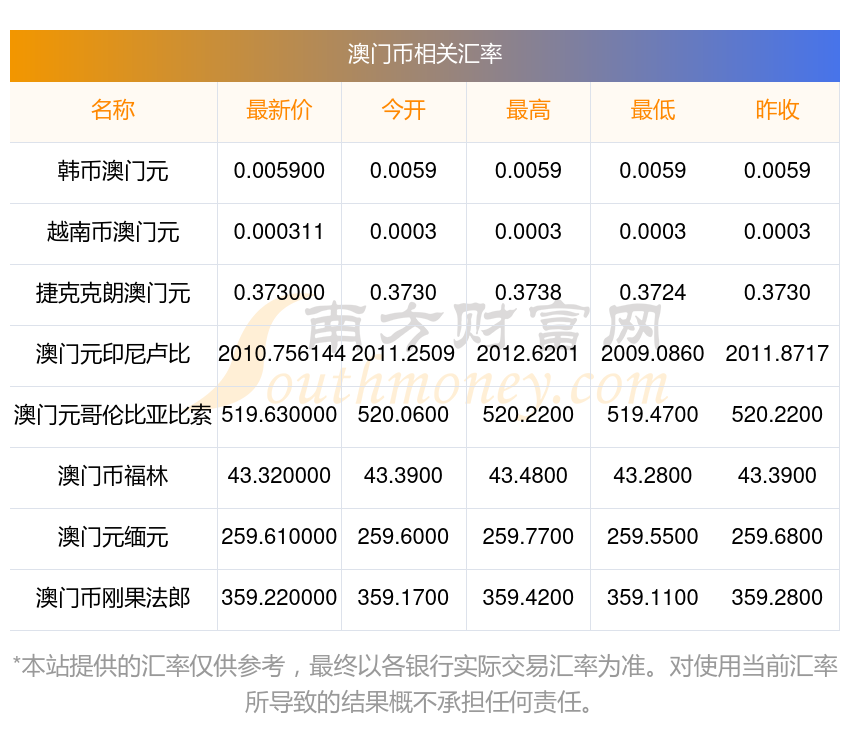This screenshot has width=850, height=733.
Task: Select latest price 2010.756144
Action: [x=282, y=353]
